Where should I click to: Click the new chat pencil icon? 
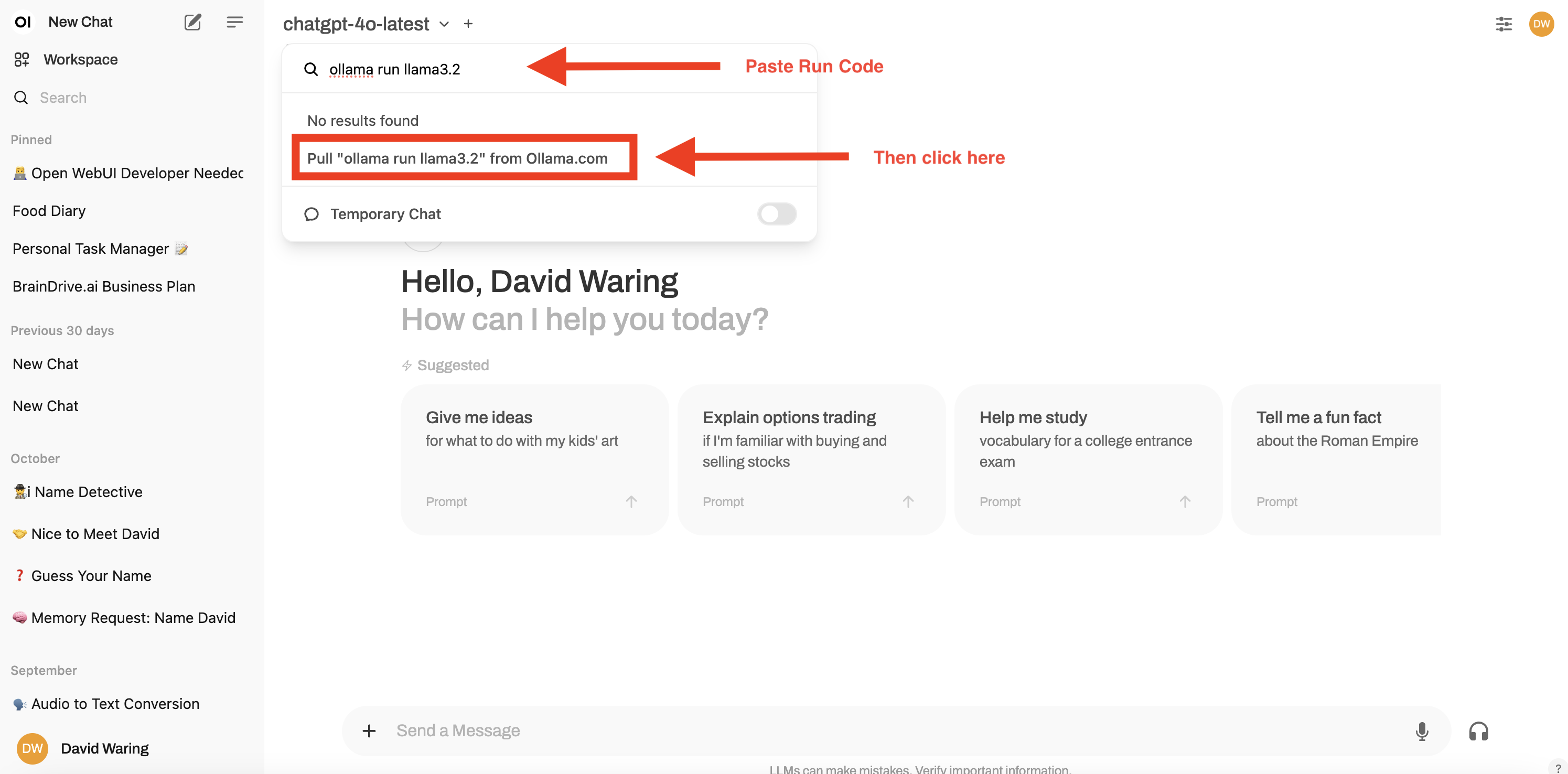pyautogui.click(x=192, y=22)
